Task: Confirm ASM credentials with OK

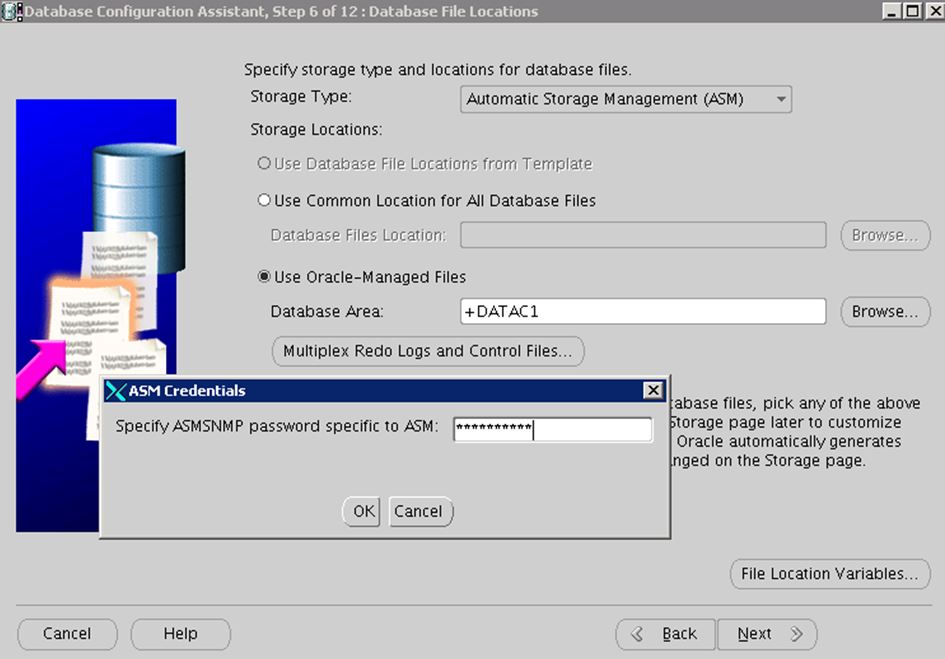Action: coord(362,511)
